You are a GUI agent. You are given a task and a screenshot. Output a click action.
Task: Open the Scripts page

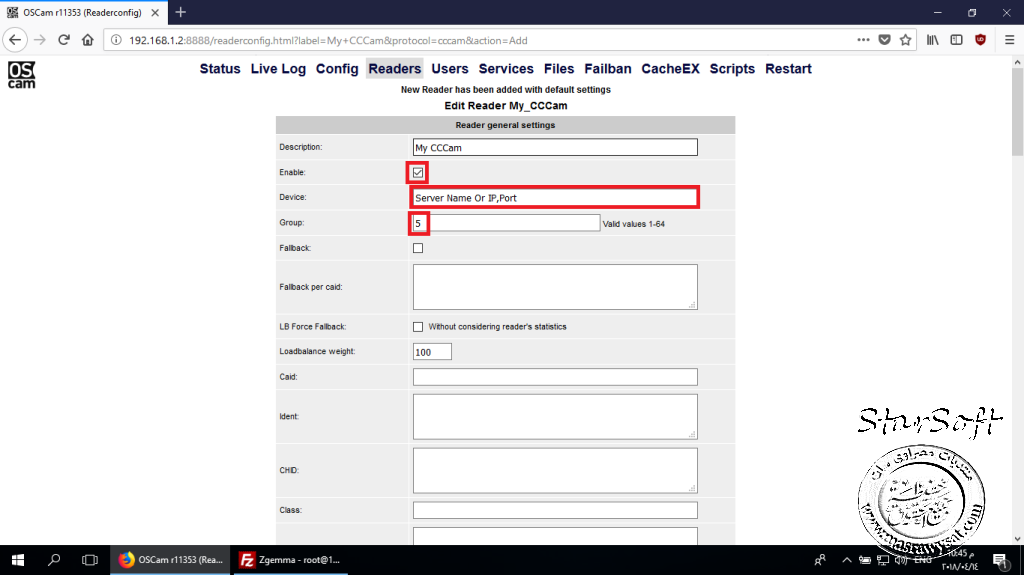[732, 69]
